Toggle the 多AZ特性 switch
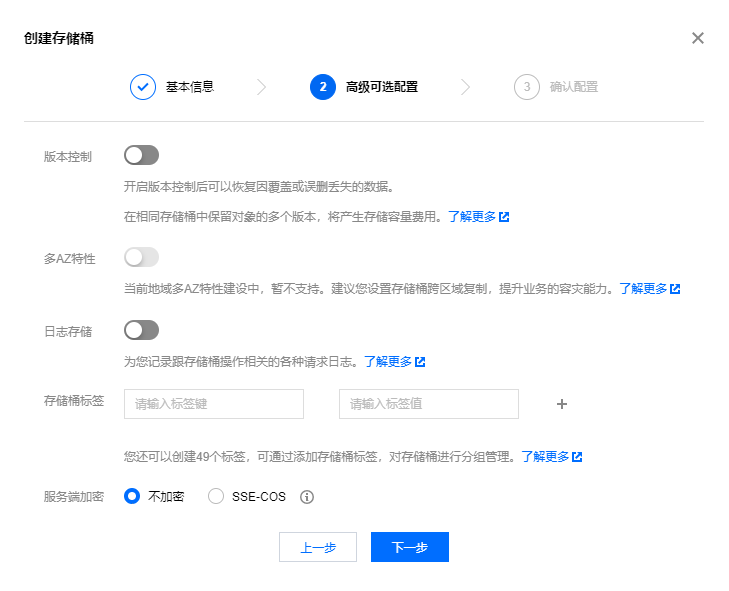Screen dimensions: 729x591 141,257
